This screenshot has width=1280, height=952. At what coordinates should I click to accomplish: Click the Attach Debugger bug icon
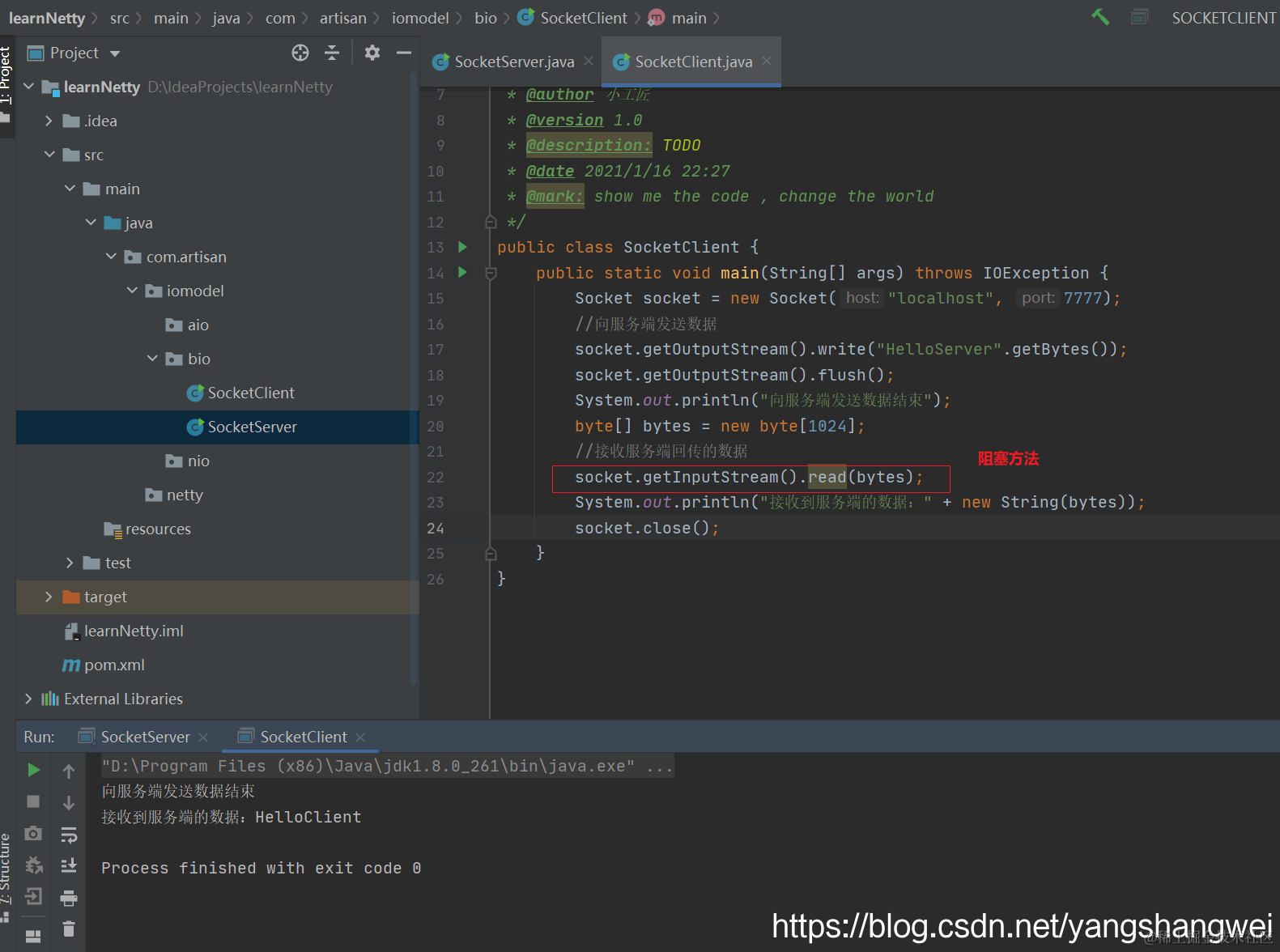click(x=33, y=865)
